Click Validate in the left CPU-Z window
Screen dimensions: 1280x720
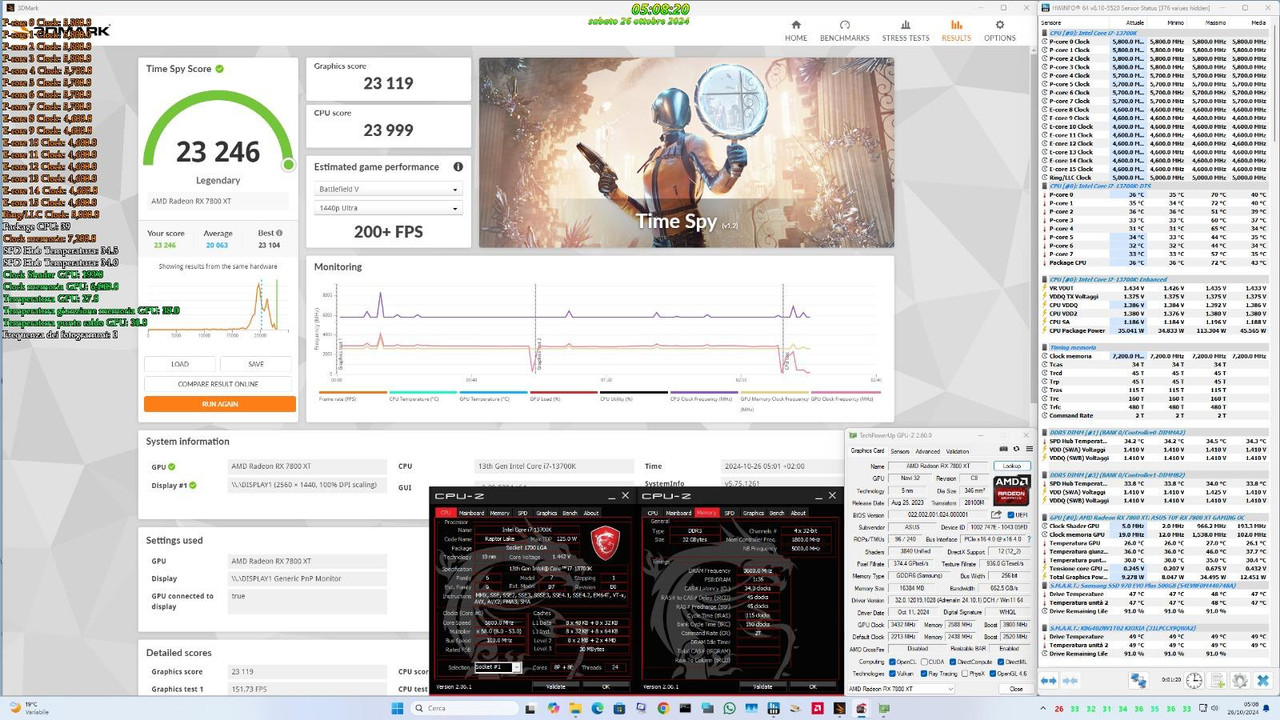555,687
